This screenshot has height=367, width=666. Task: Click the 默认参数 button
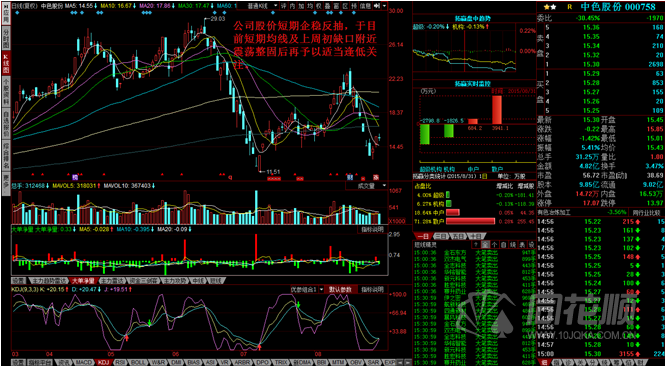coord(341,289)
